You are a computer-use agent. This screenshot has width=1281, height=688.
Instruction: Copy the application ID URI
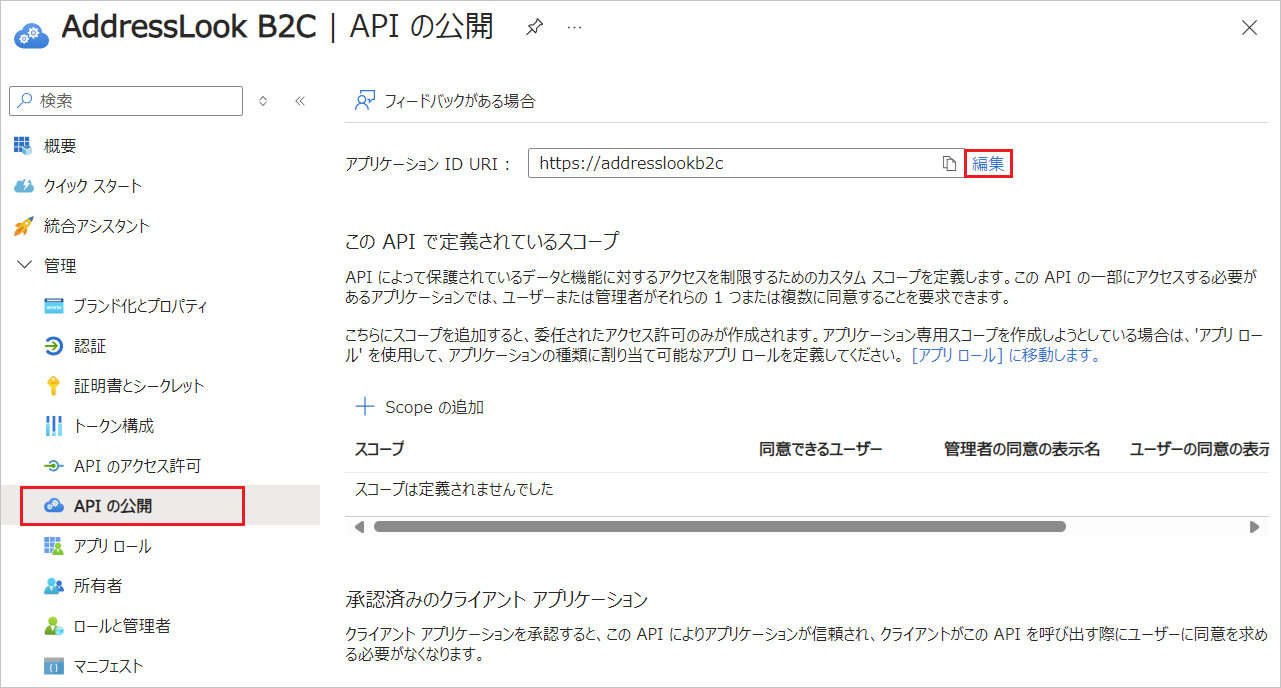coord(949,164)
